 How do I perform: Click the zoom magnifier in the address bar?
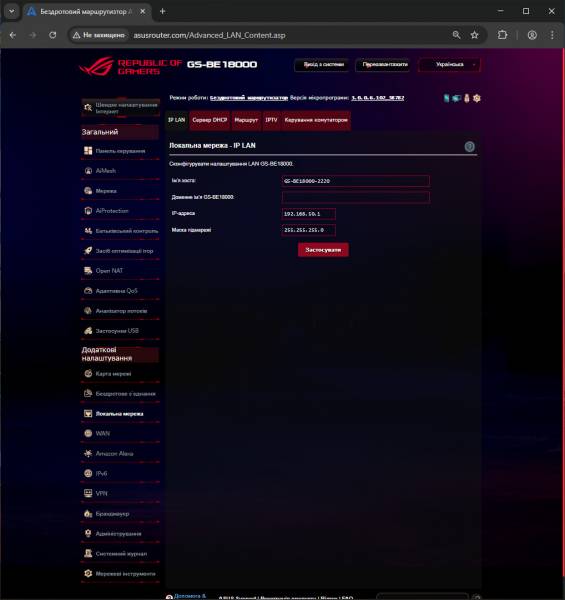456,35
